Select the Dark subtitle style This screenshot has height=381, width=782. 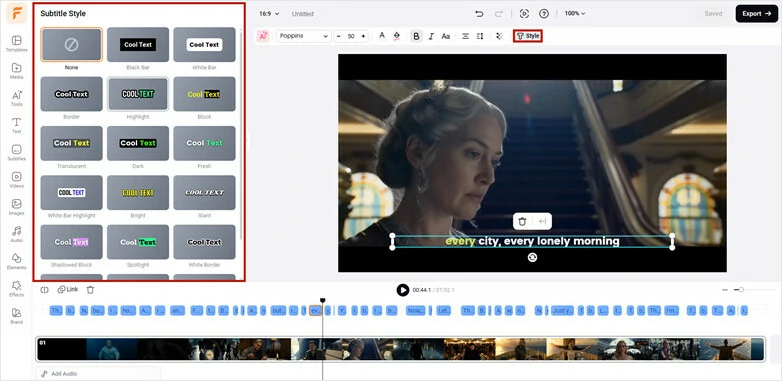coord(138,143)
